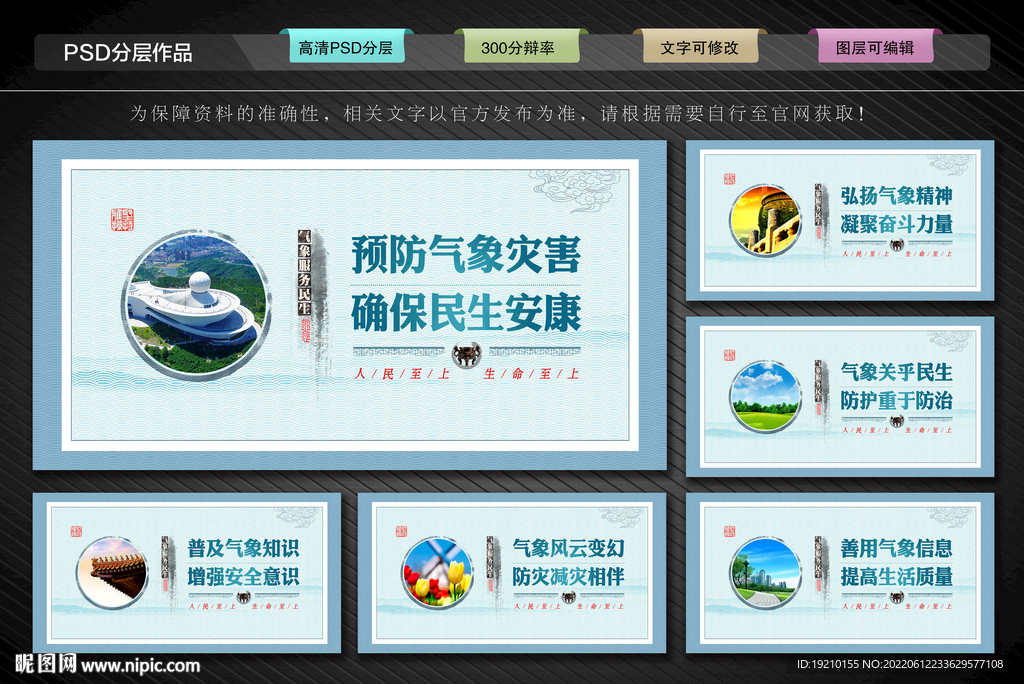
Task: Click the 昵图网 logo
Action: pos(46,664)
